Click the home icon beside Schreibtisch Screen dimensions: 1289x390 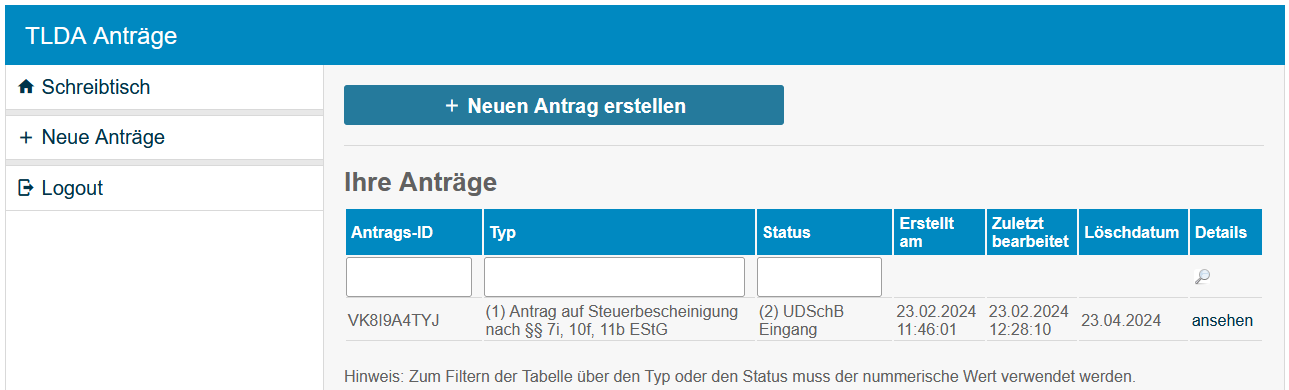coord(26,88)
